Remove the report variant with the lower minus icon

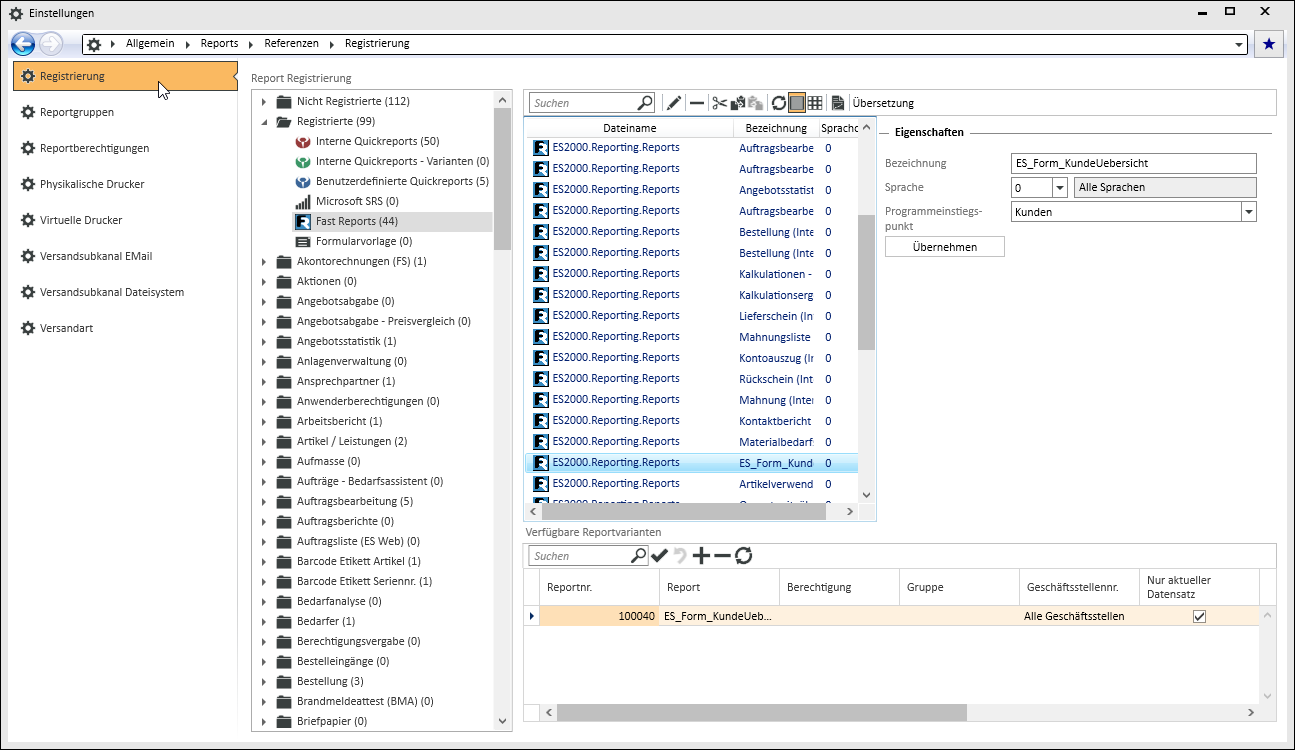[722, 556]
